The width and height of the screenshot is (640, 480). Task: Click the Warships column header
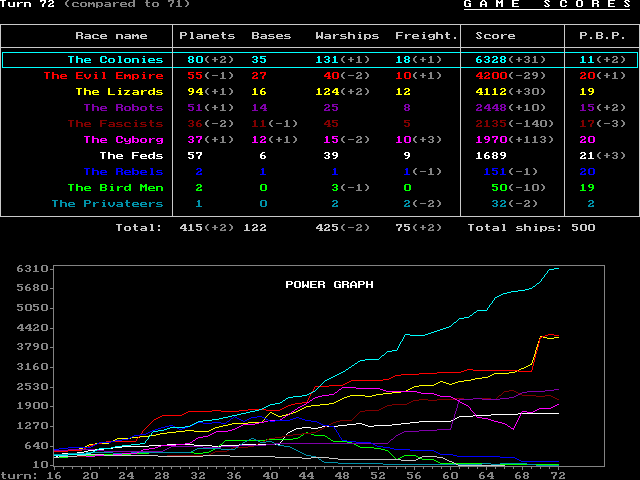[x=347, y=36]
